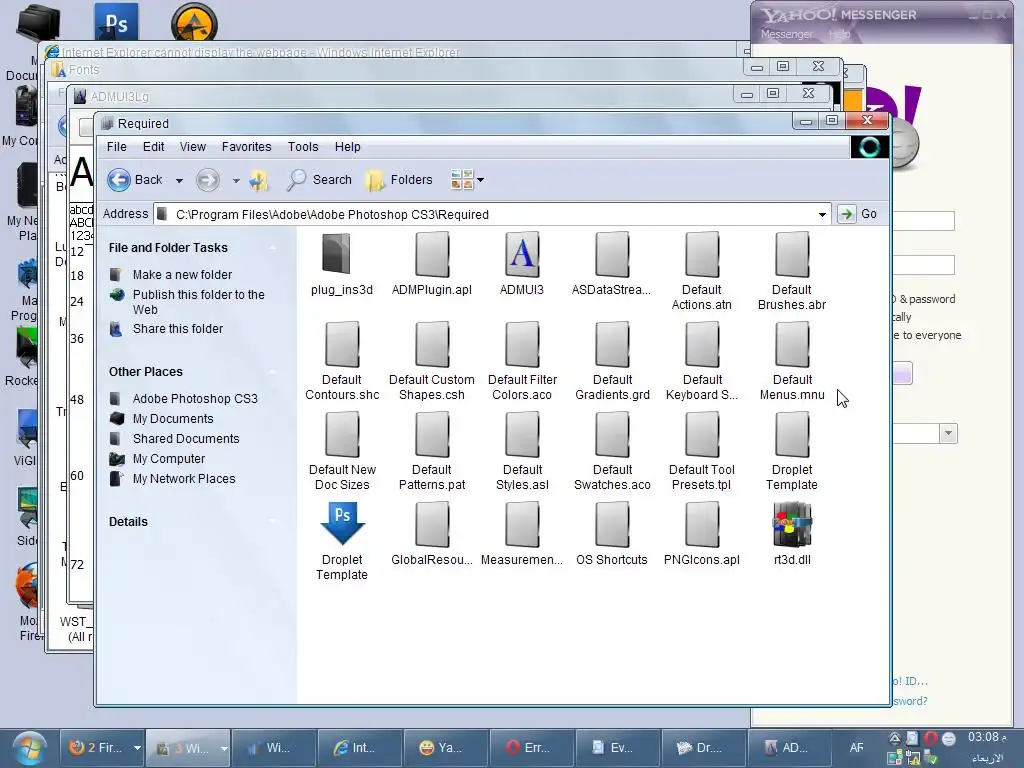Viewport: 1024px width, 768px height.
Task: Open My Computer from Other Places
Action: [x=168, y=459]
